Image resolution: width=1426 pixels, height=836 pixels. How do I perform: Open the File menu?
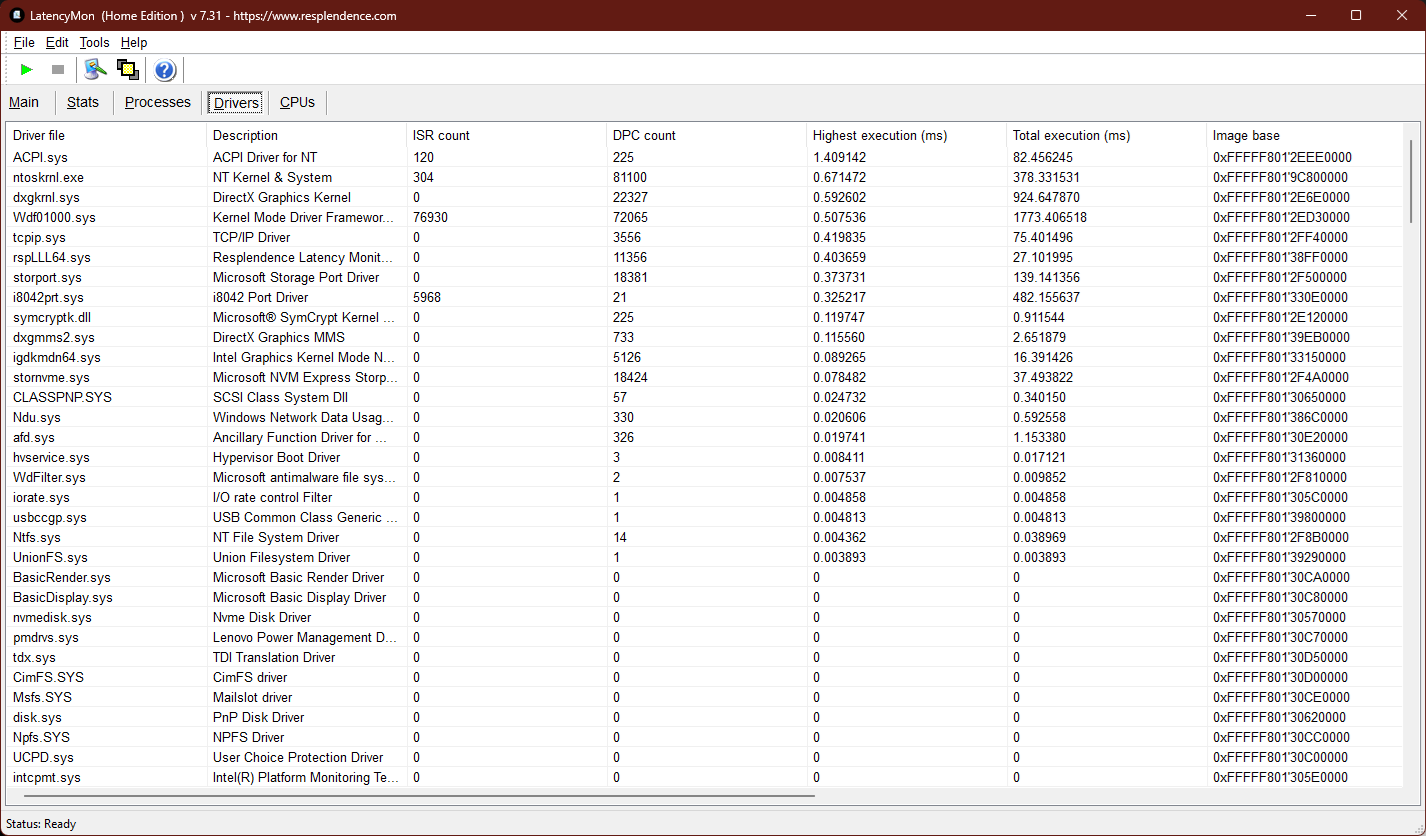[x=24, y=43]
